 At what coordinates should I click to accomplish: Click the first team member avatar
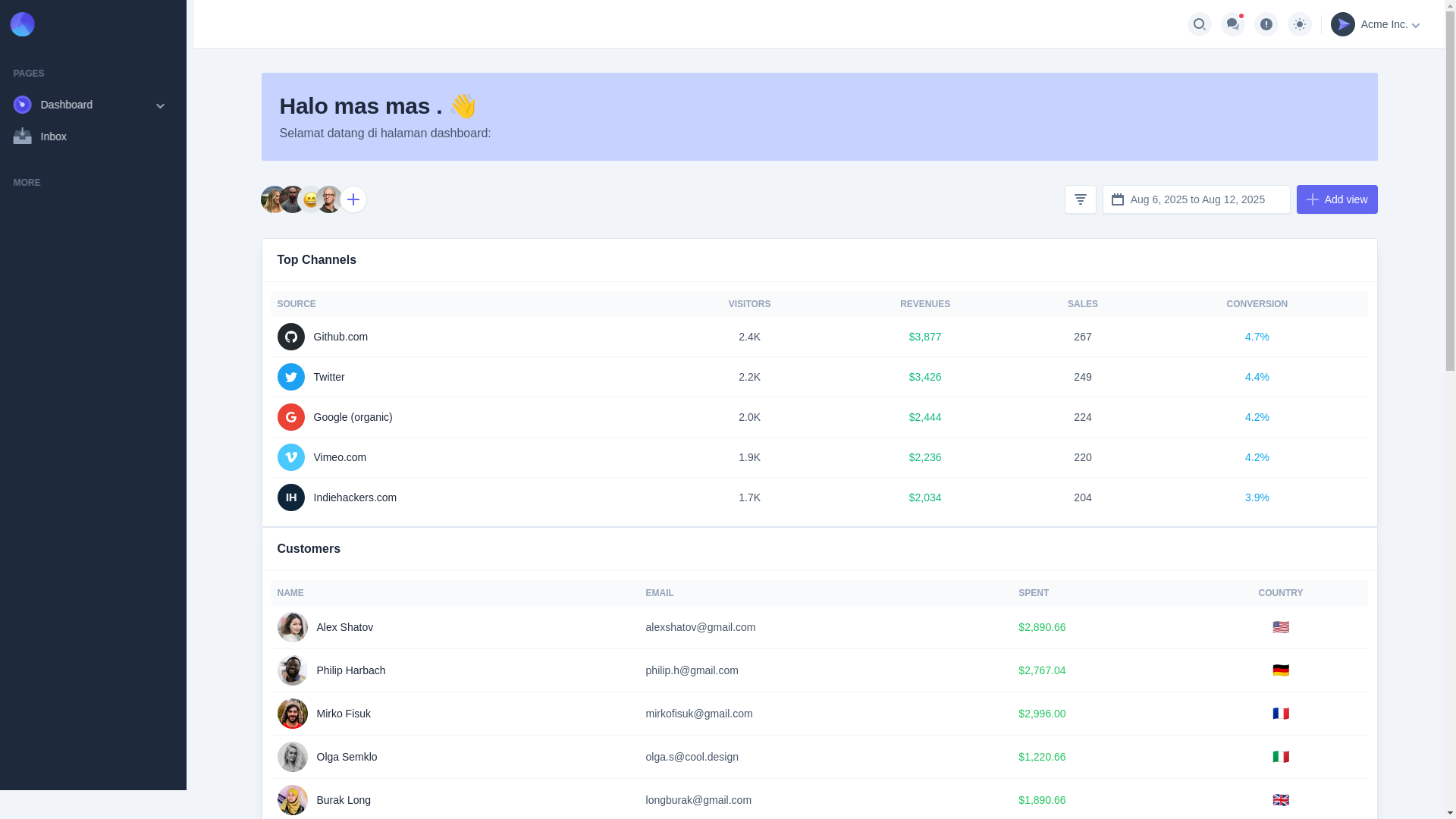pyautogui.click(x=272, y=199)
